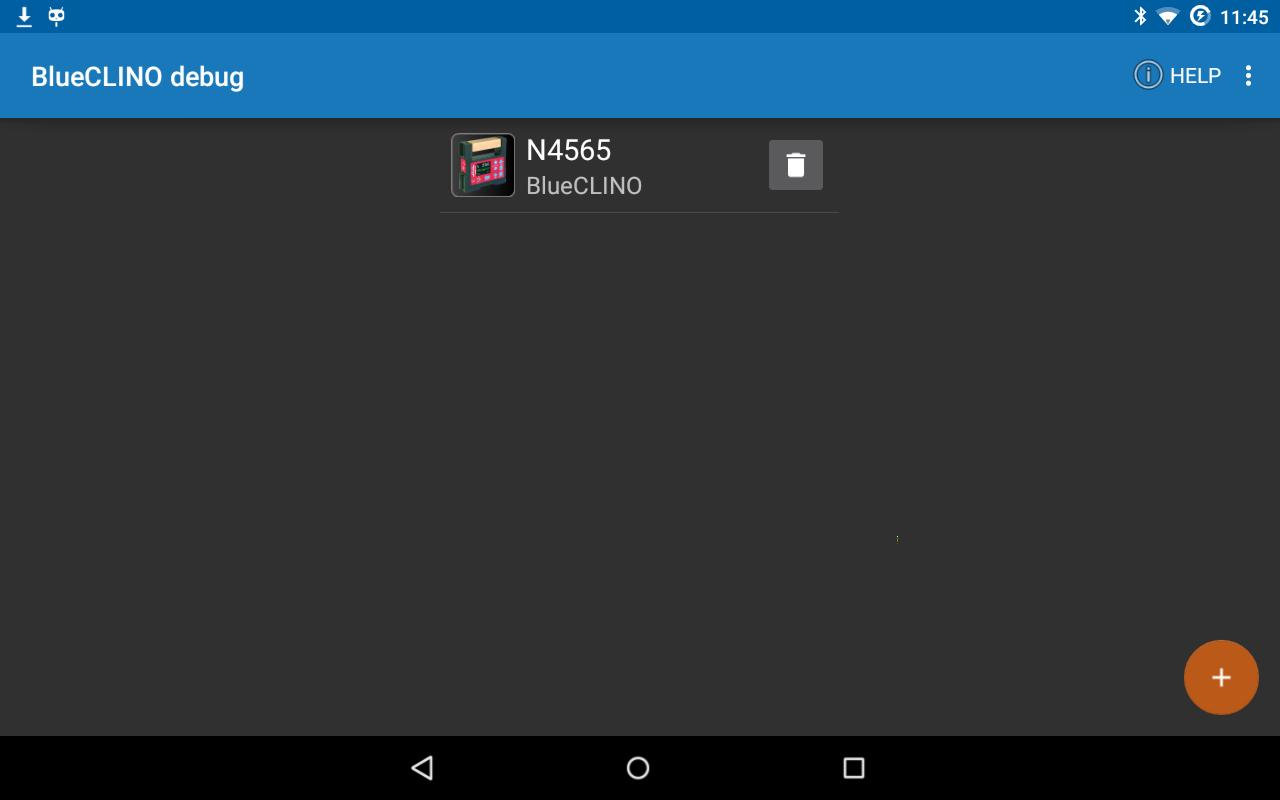Tap the Wi-Fi signal status icon
Screen dimensions: 1280x800
click(x=1167, y=16)
